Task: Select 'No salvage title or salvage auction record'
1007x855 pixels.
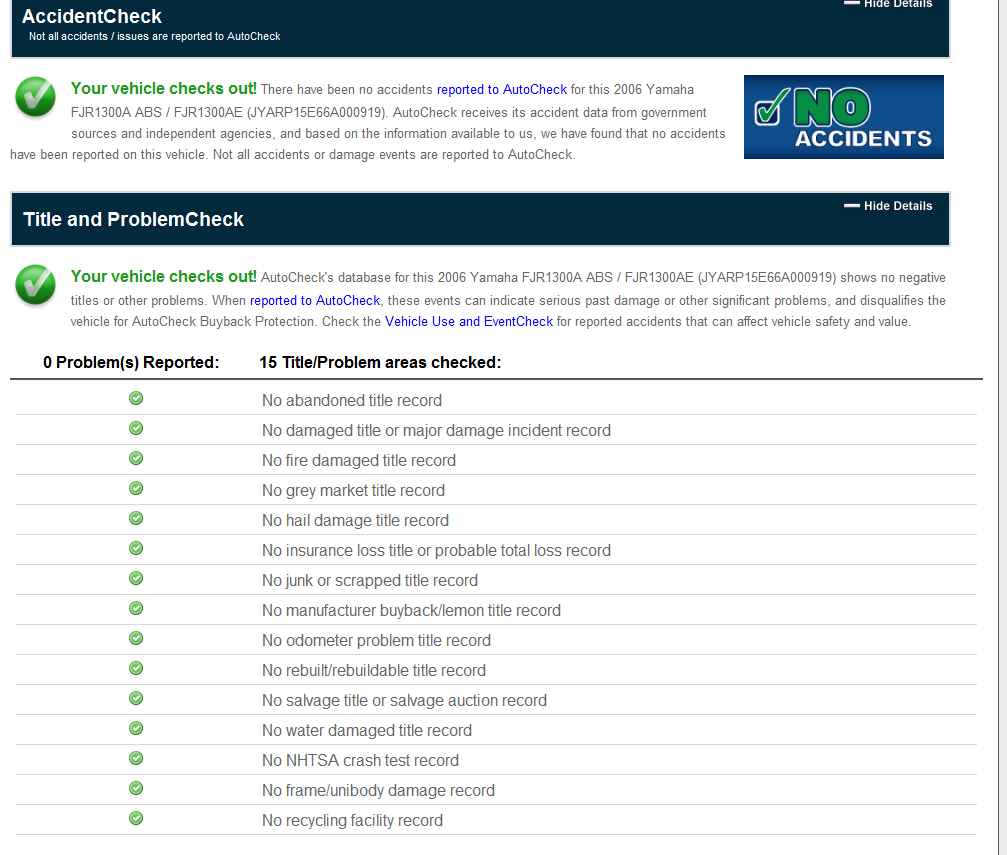Action: [405, 700]
